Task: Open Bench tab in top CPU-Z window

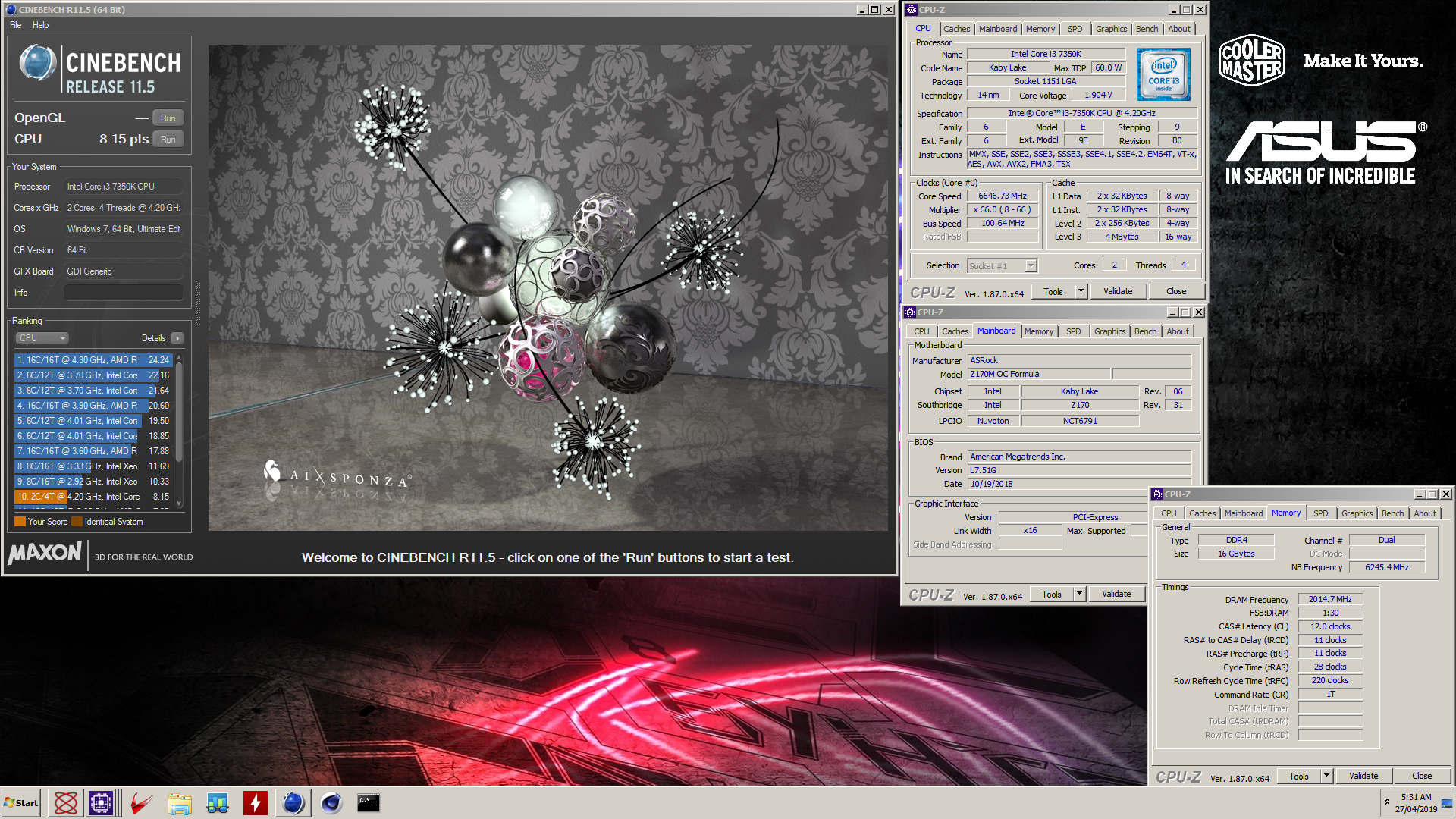Action: [1147, 29]
